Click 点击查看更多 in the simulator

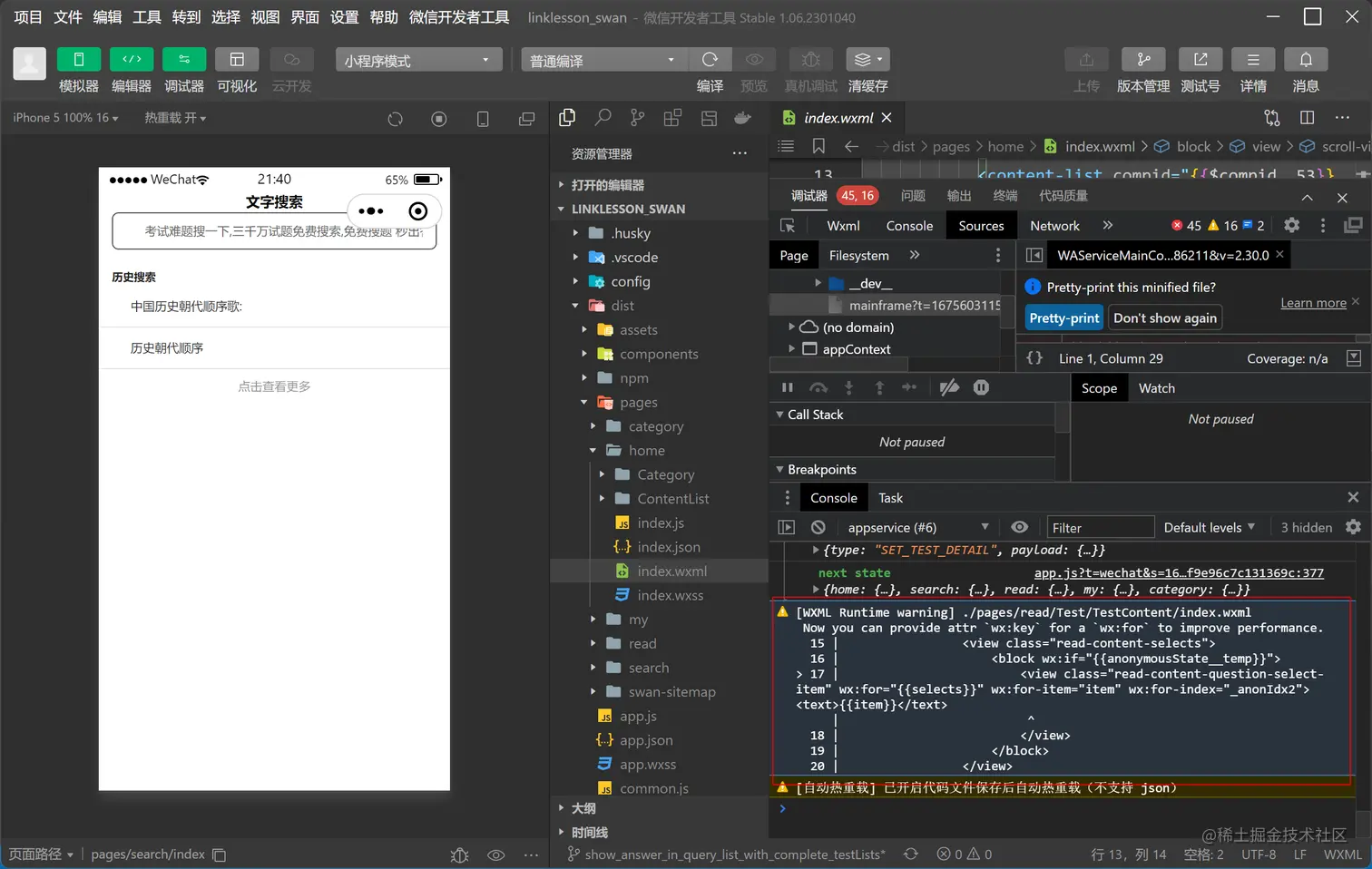(x=274, y=386)
